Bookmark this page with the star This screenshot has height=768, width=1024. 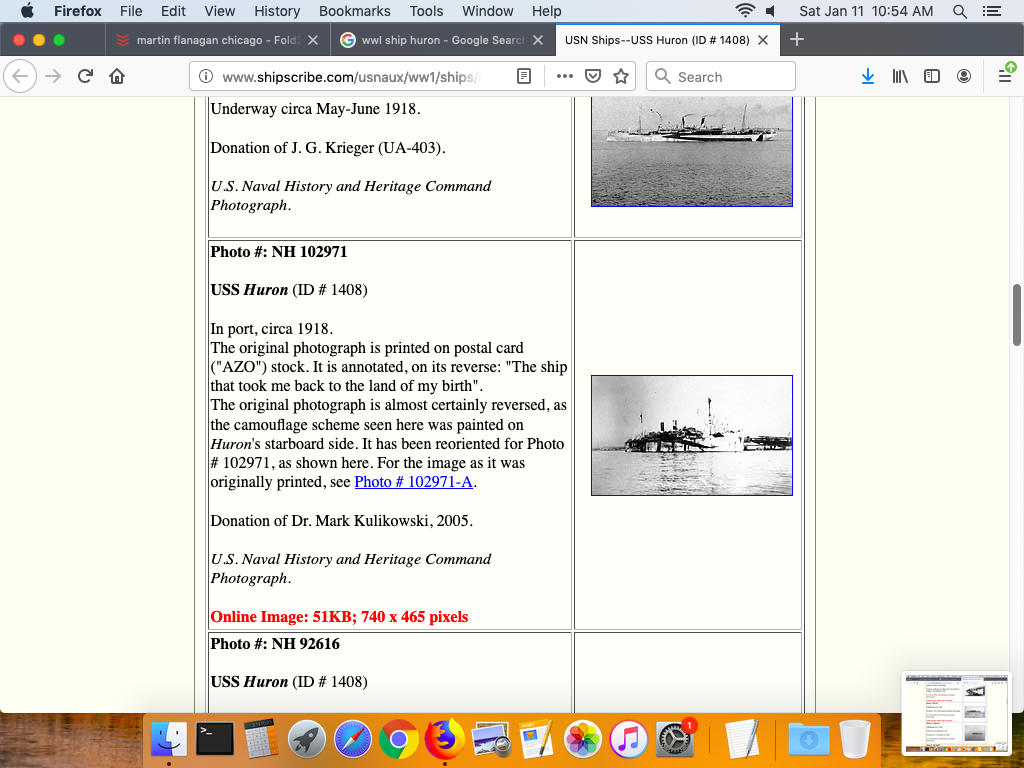click(x=621, y=77)
